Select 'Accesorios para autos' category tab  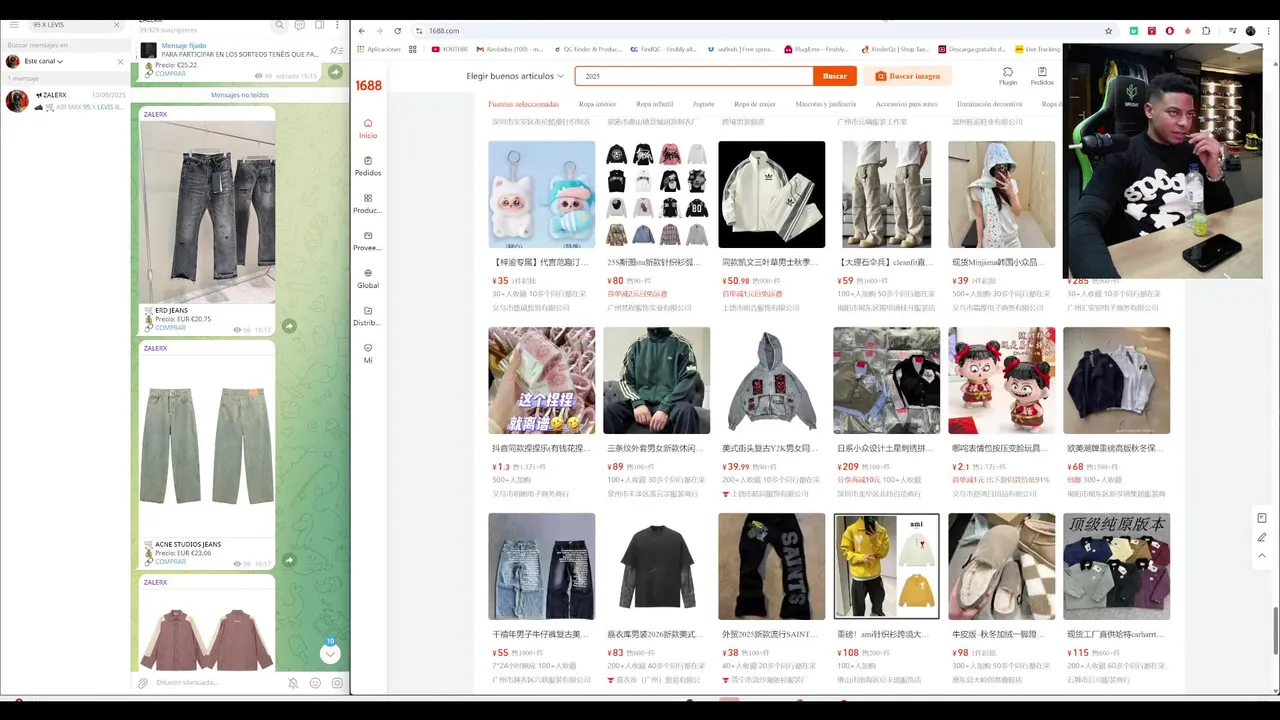click(906, 104)
